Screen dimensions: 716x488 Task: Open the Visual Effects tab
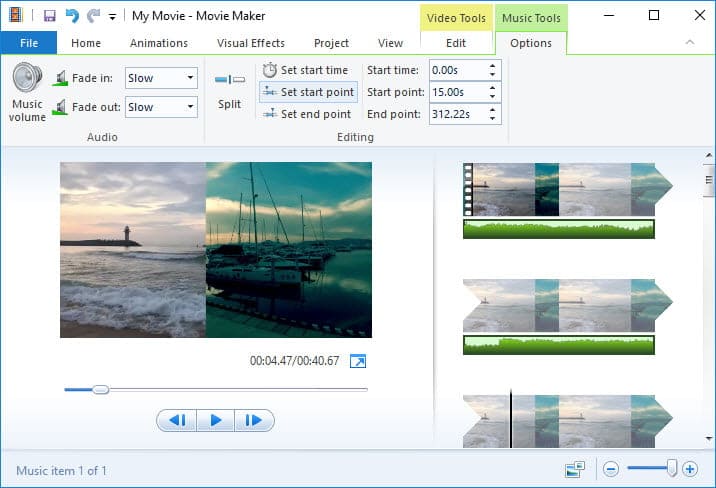(x=251, y=43)
